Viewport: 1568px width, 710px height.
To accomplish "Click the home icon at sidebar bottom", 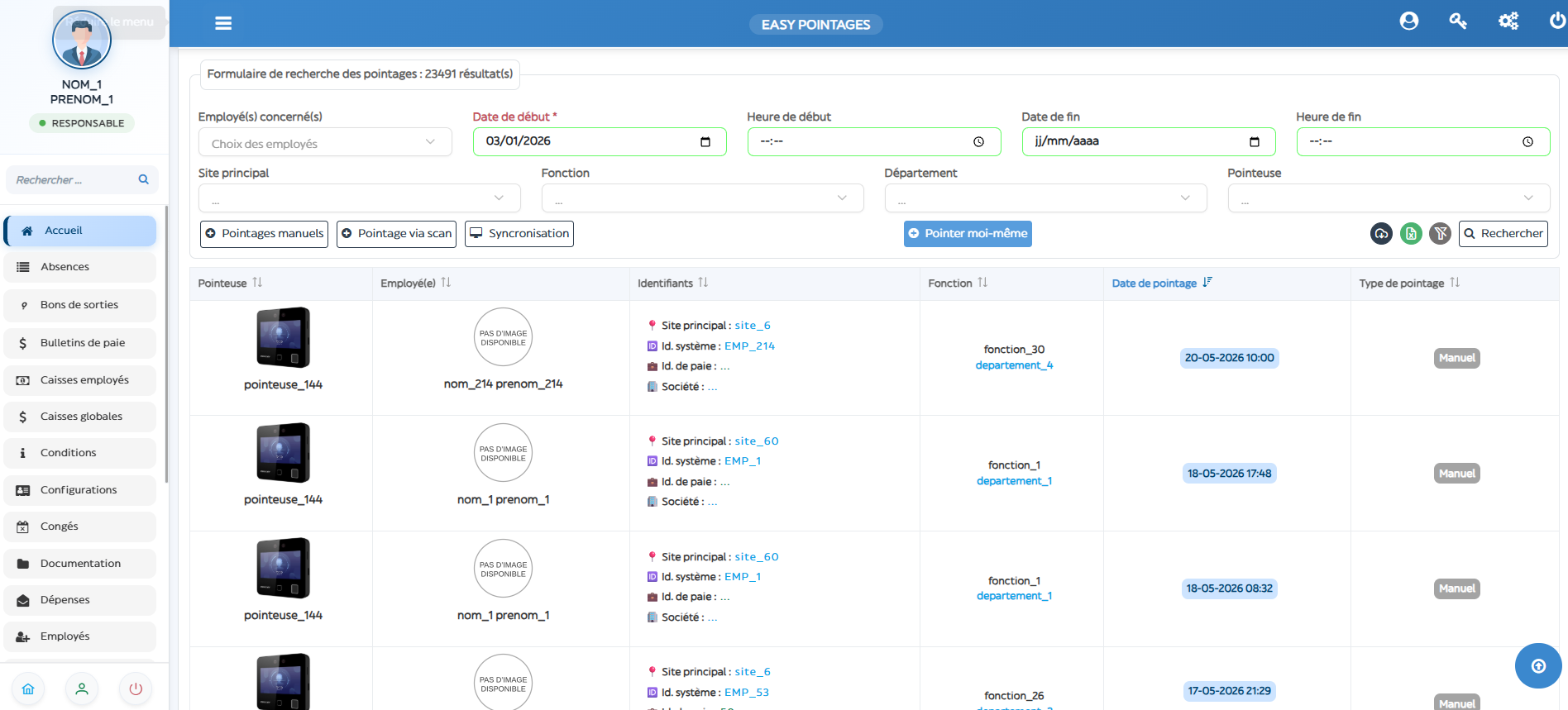I will point(28,689).
